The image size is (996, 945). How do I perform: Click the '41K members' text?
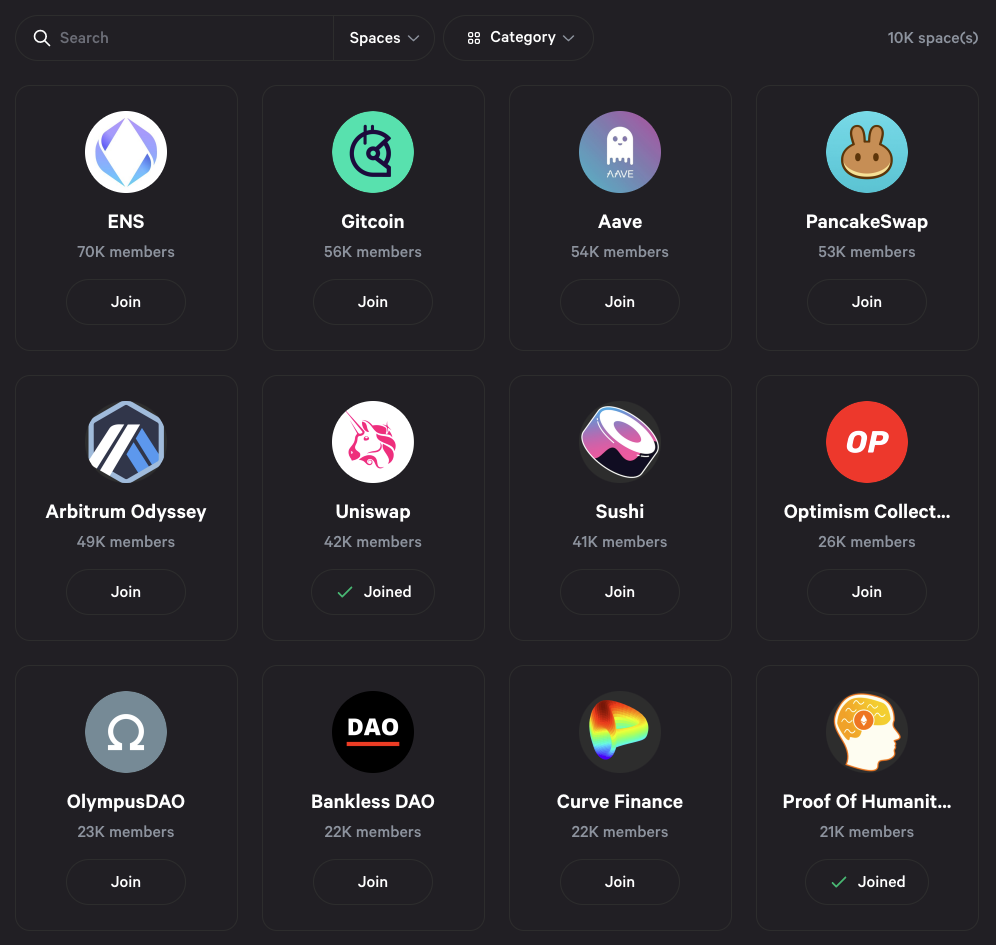(620, 542)
